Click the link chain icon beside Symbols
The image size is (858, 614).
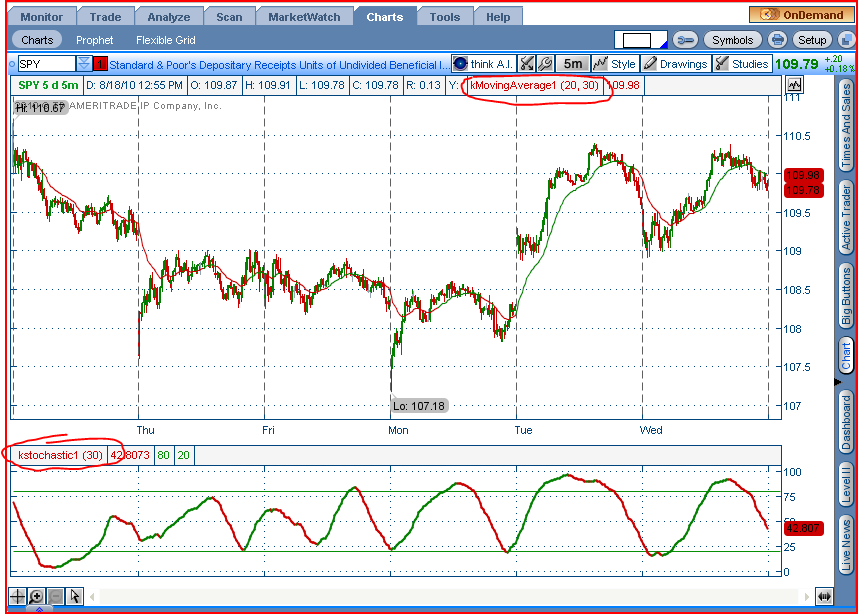pos(685,40)
